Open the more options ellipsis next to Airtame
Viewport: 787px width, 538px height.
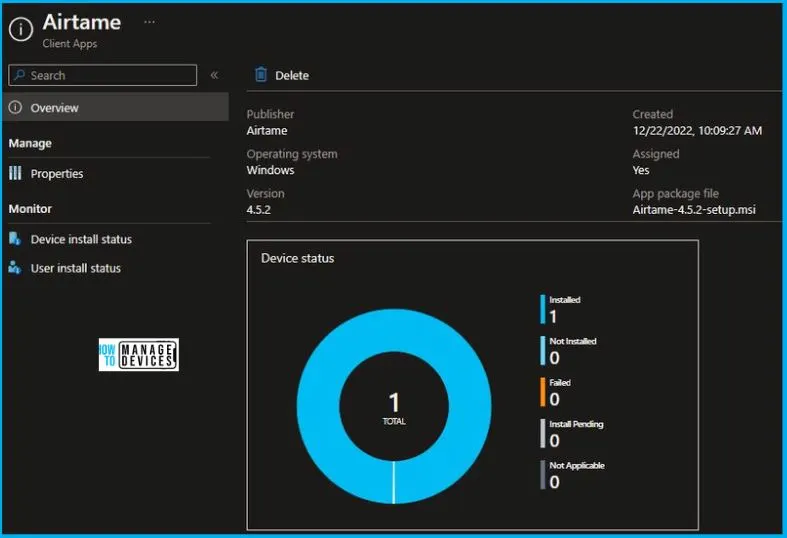tap(150, 23)
